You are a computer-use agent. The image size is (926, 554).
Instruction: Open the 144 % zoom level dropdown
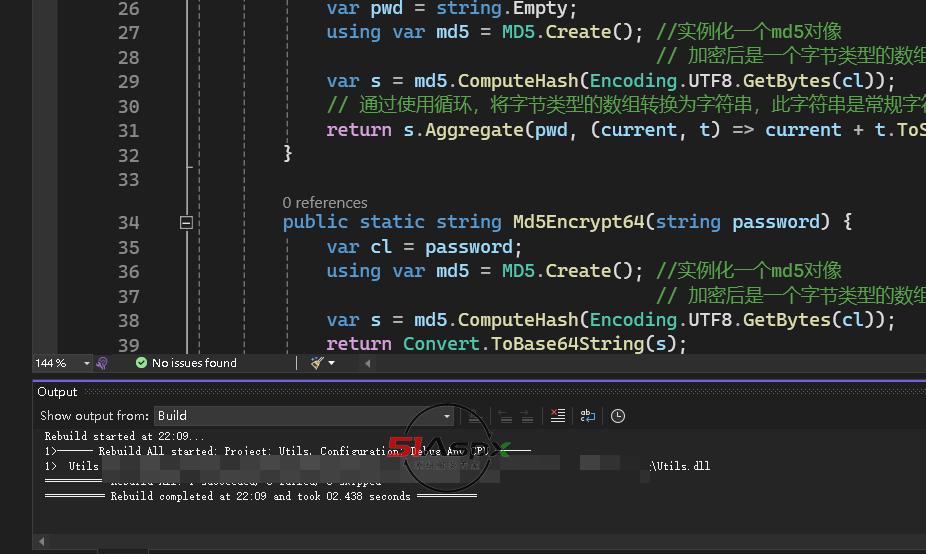pos(87,363)
